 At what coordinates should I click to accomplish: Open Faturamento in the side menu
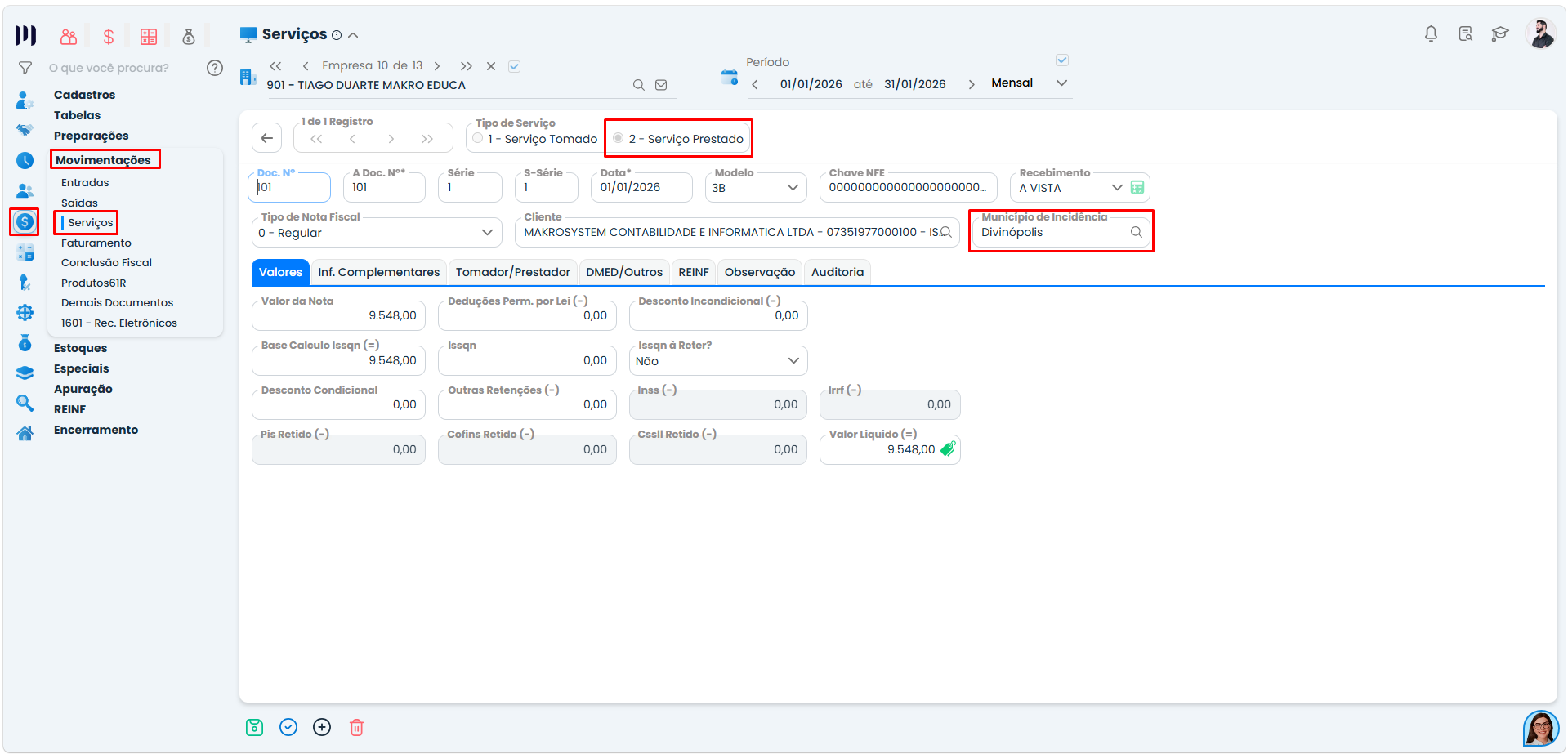(x=96, y=243)
